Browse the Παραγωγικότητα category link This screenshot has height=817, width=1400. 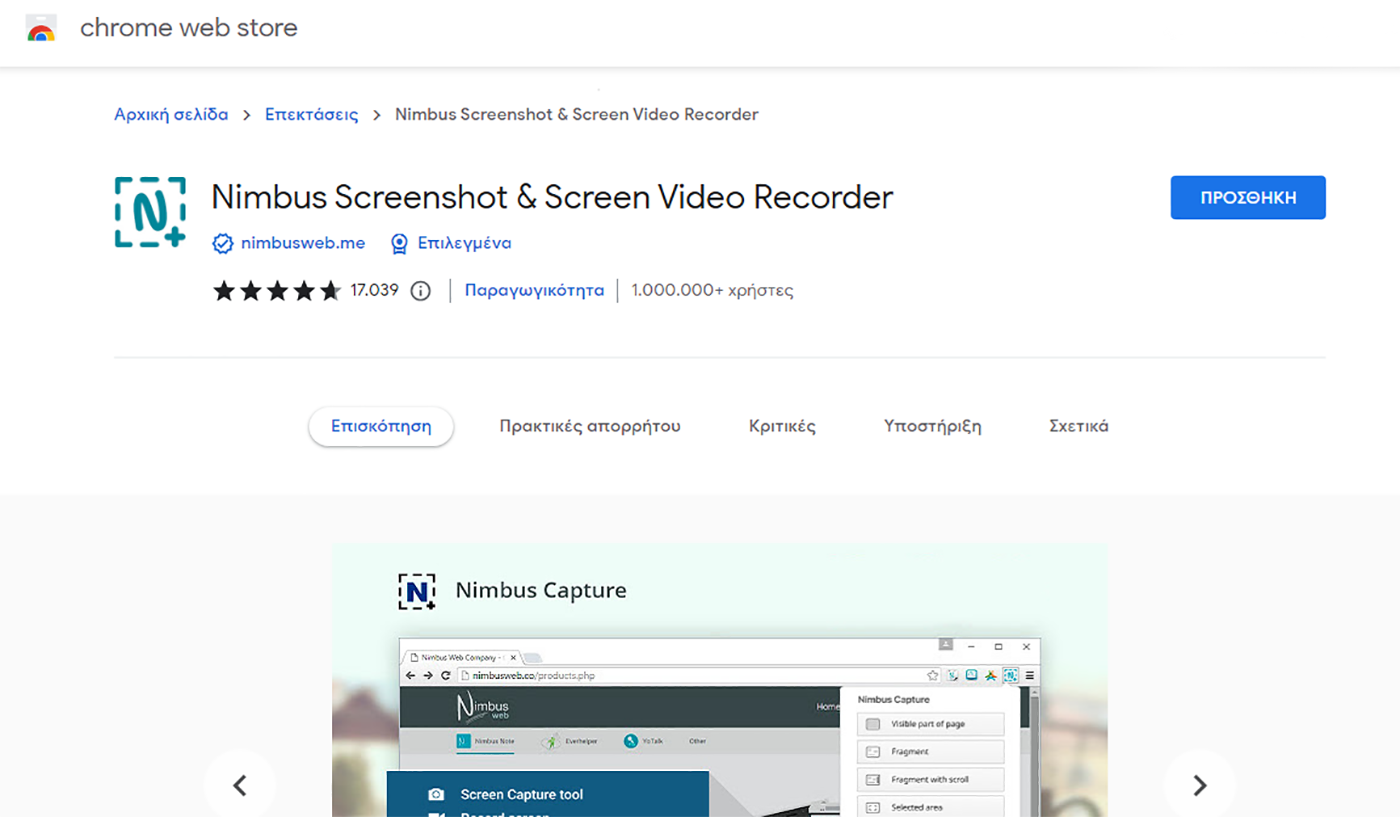point(534,290)
